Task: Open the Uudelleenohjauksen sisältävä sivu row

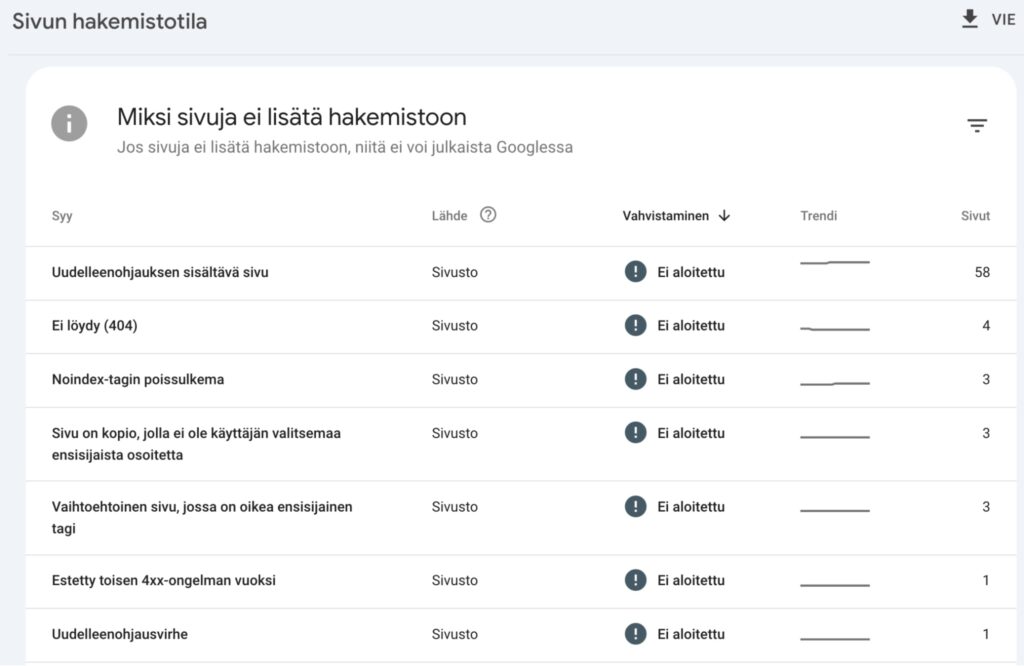Action: [x=160, y=272]
